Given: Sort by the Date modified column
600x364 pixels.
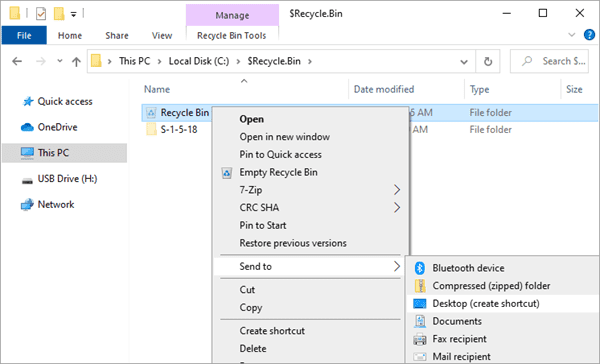Looking at the screenshot, I should (384, 89).
